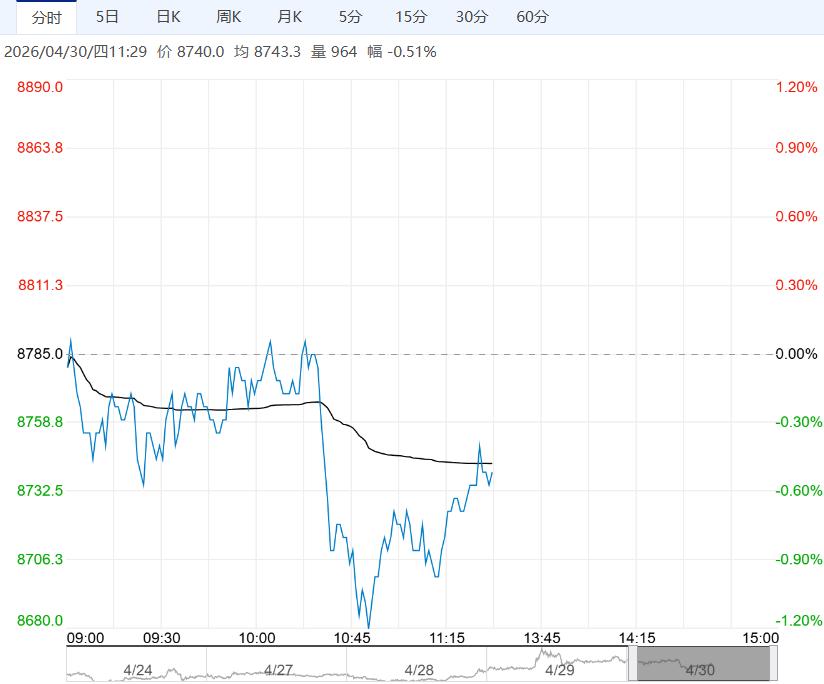Choose the 30分 interval tab

(x=472, y=17)
